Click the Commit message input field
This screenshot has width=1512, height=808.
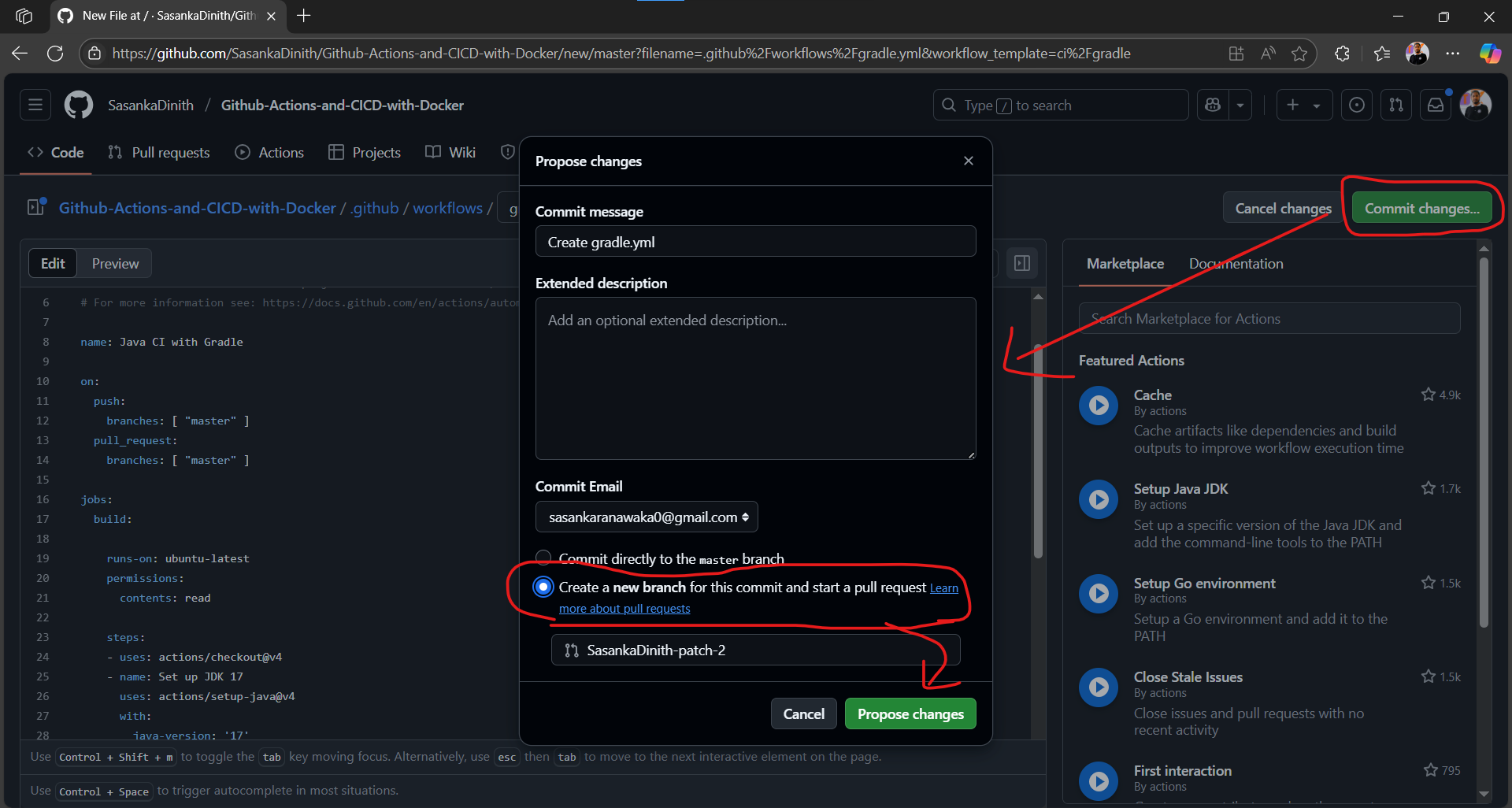point(755,241)
